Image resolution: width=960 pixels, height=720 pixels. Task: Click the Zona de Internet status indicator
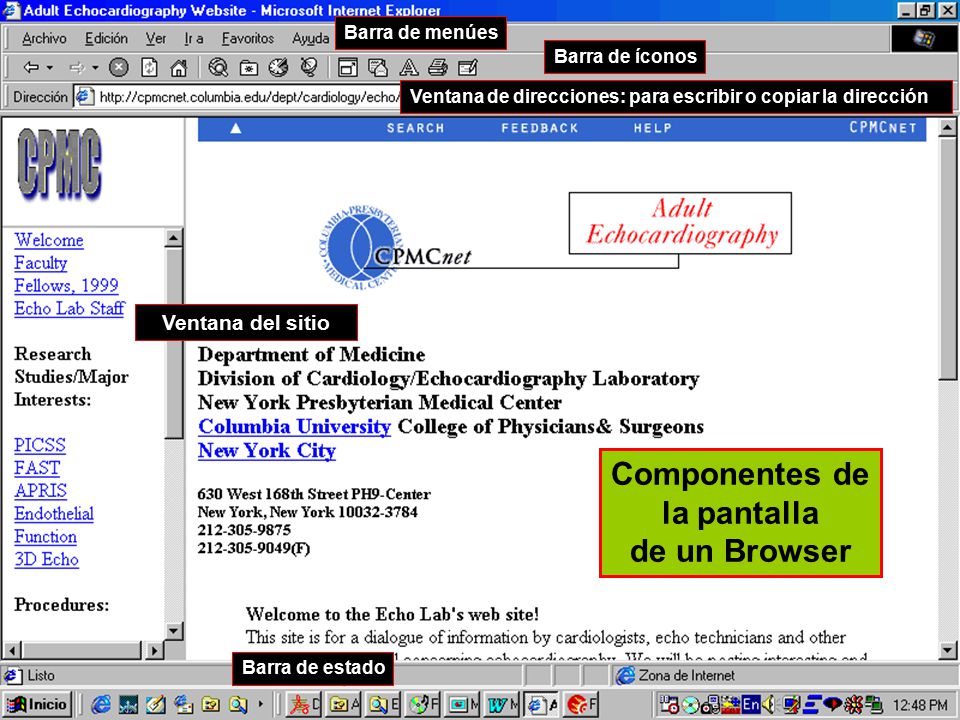pyautogui.click(x=677, y=675)
